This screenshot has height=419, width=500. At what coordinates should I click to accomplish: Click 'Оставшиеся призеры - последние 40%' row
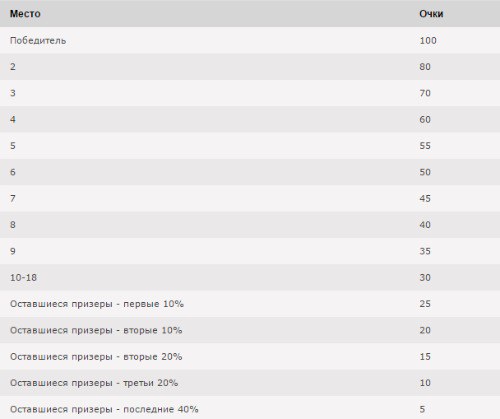(250, 408)
